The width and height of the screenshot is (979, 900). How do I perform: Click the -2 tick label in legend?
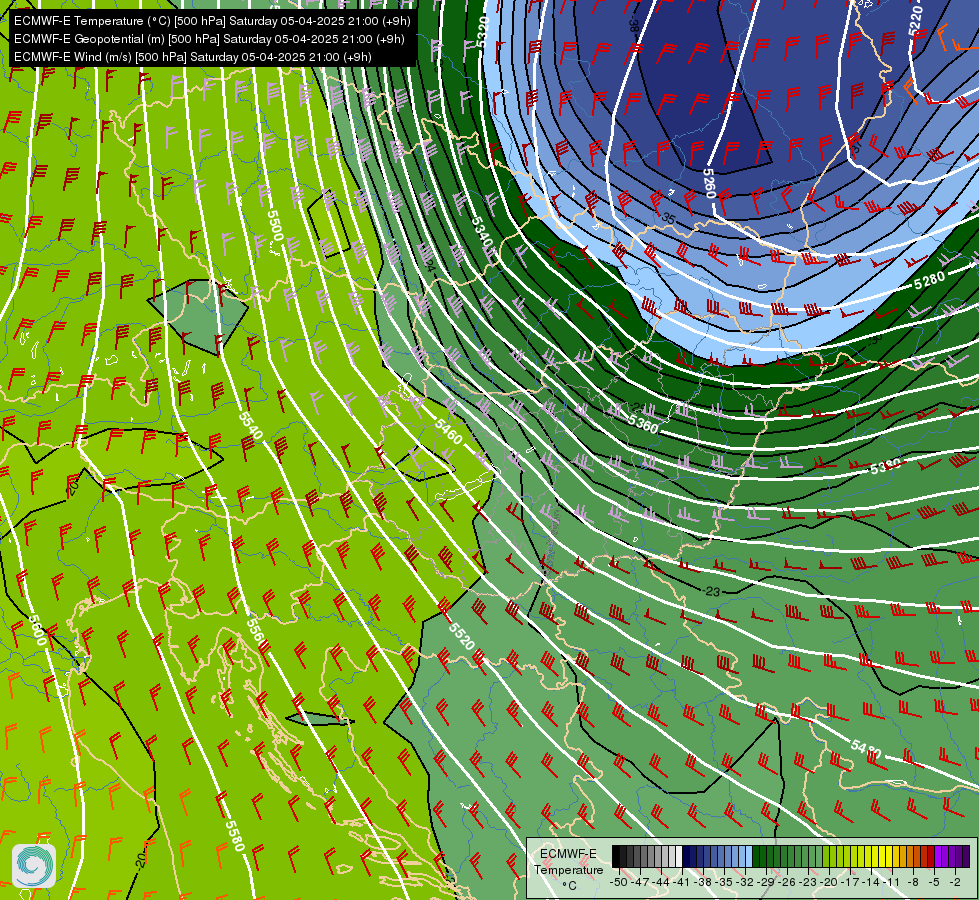coord(955,882)
